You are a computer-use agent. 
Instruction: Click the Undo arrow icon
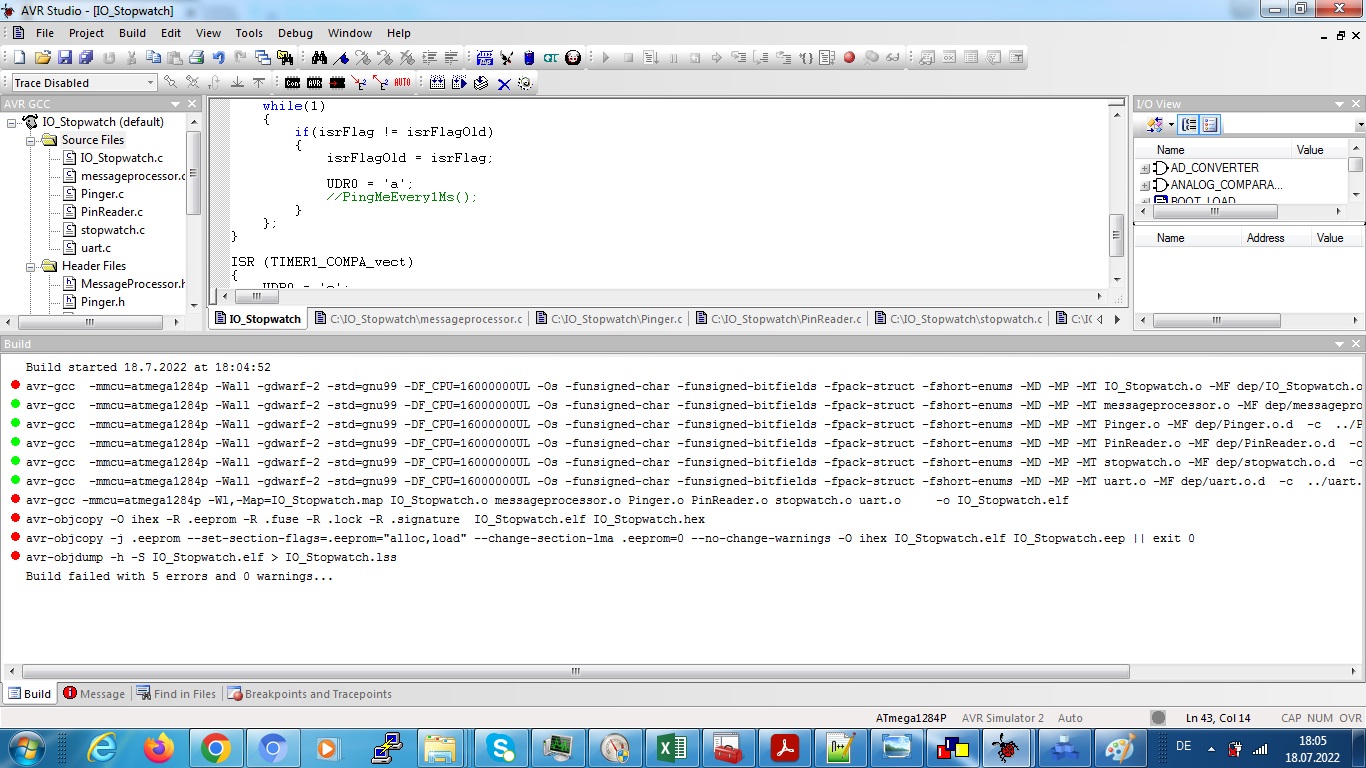(218, 58)
